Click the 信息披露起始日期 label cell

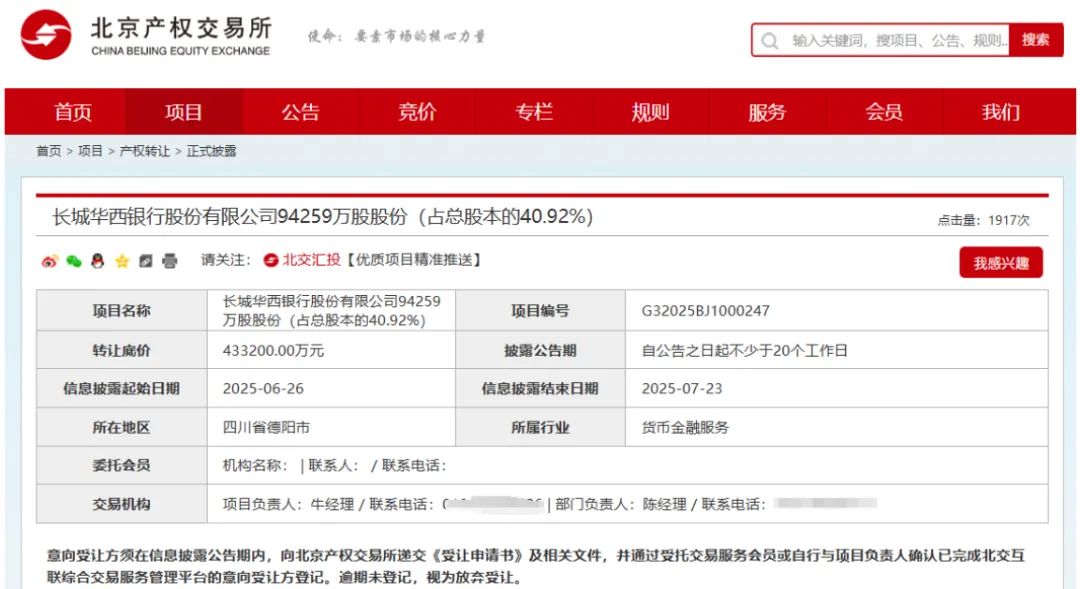[122, 389]
